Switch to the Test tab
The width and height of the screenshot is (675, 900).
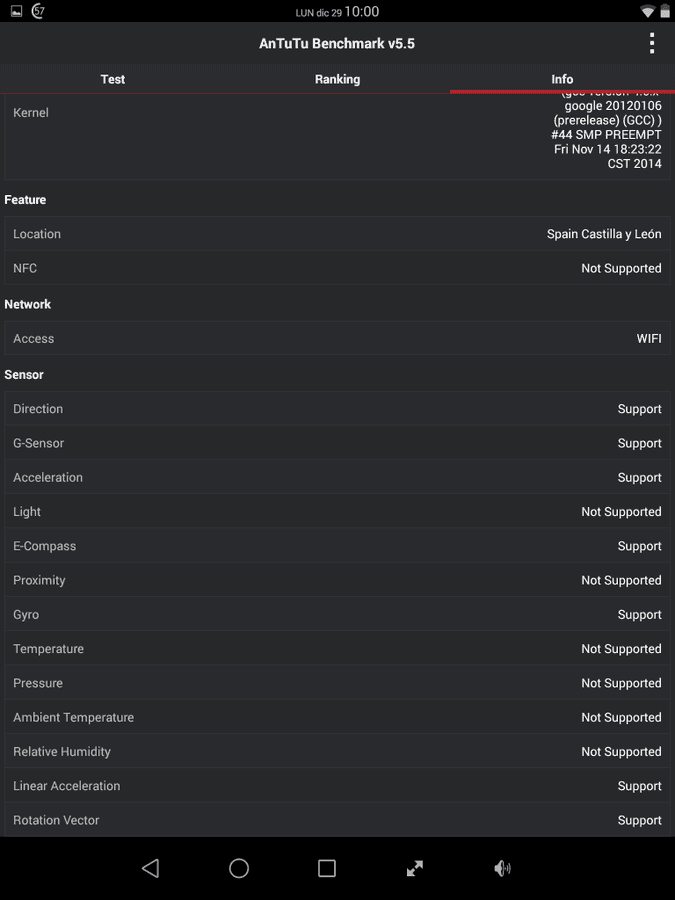[112, 79]
